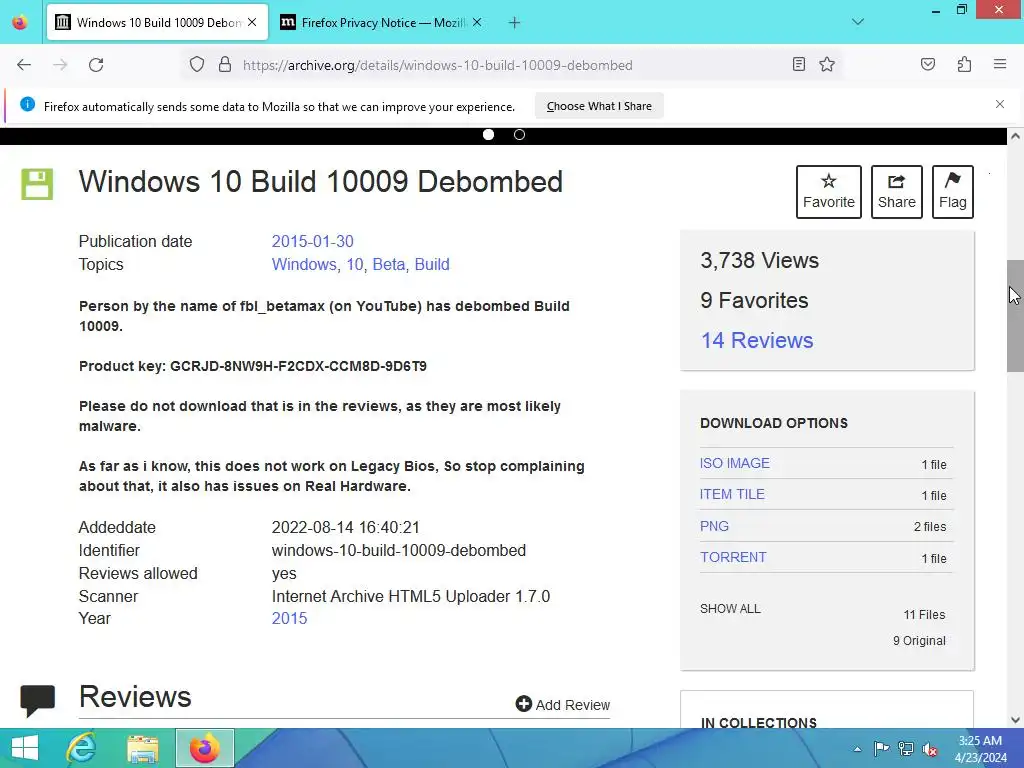Open muted volume tray icon

(930, 749)
